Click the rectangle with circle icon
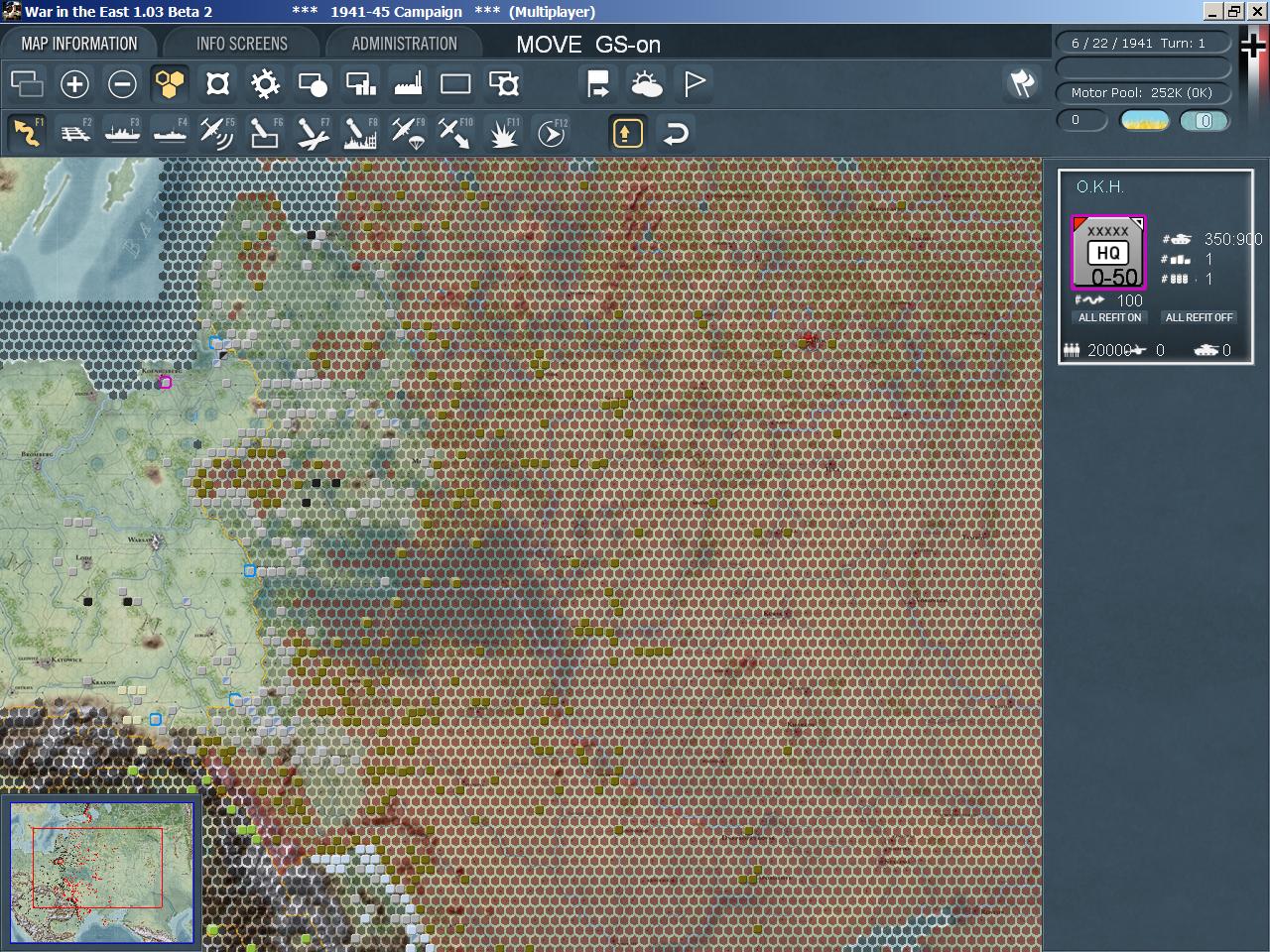Viewport: 1270px width, 952px height. click(313, 84)
